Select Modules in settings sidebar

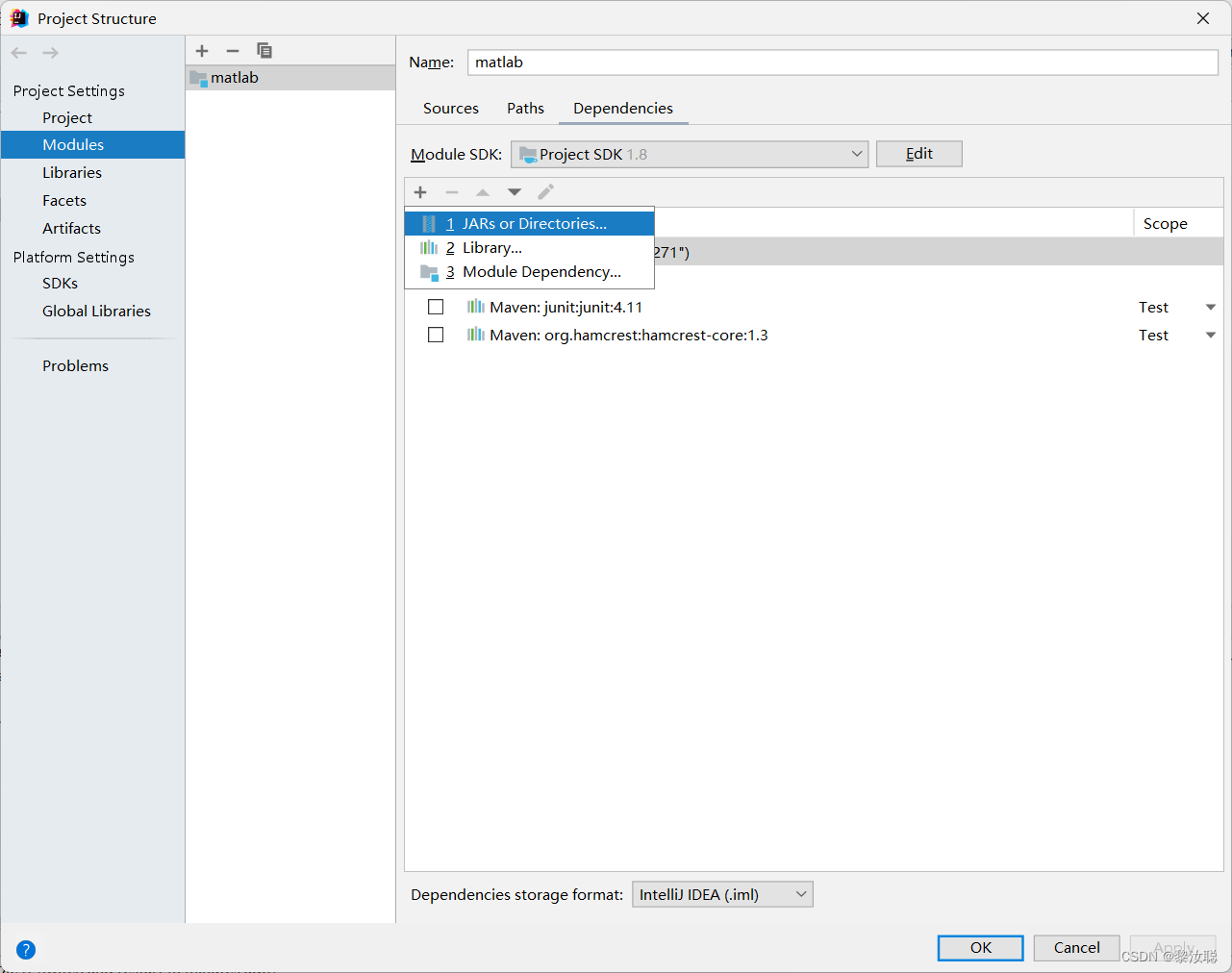pos(92,144)
